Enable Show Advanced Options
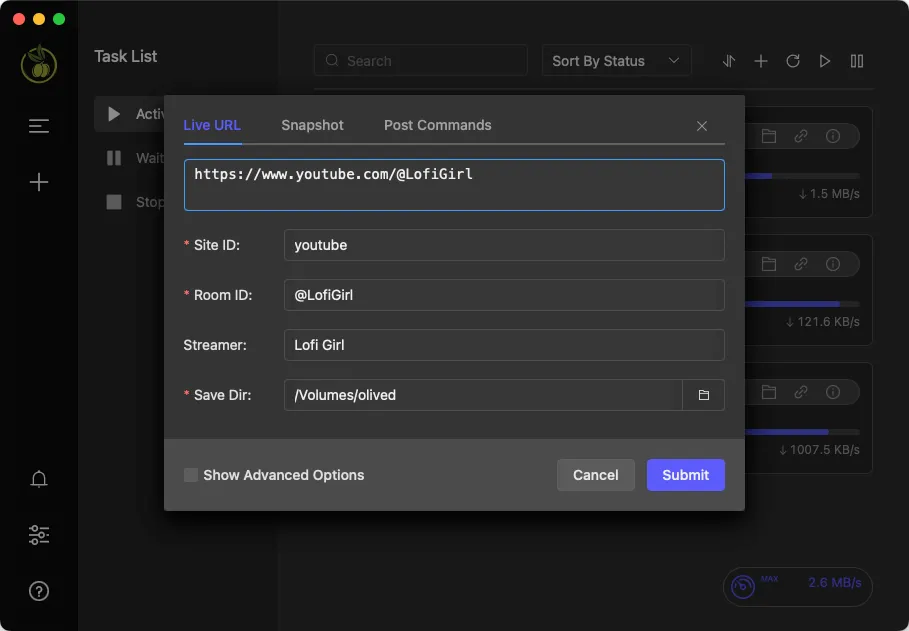This screenshot has width=909, height=631. 190,475
